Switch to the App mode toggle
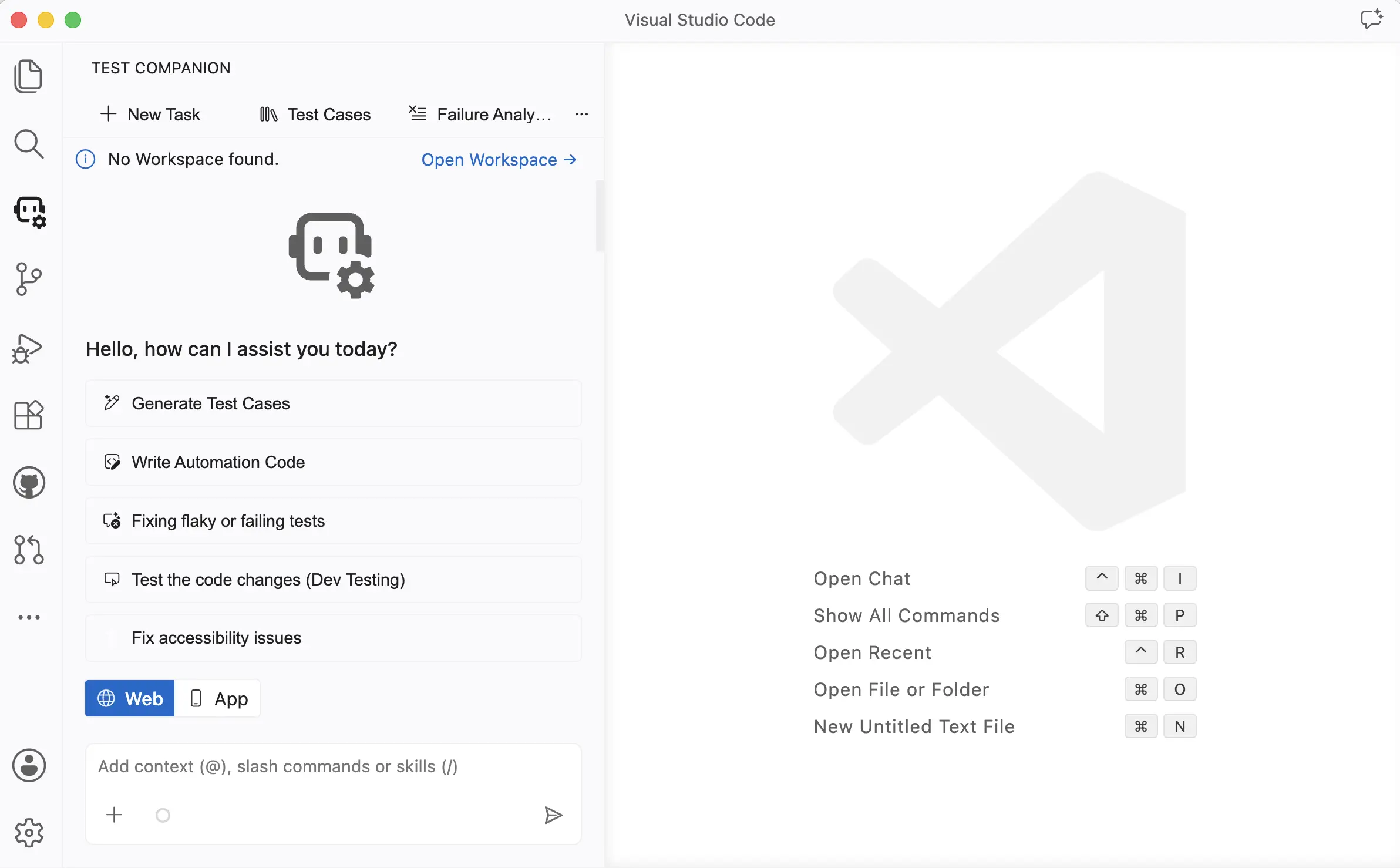1400x868 pixels. point(218,698)
